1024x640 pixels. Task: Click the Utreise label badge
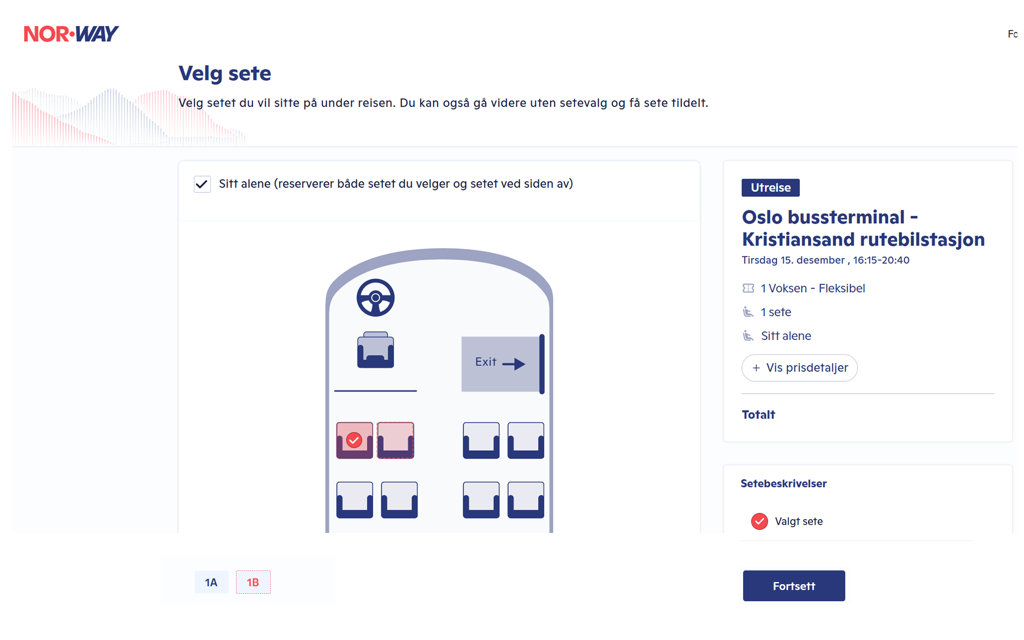pyautogui.click(x=771, y=187)
